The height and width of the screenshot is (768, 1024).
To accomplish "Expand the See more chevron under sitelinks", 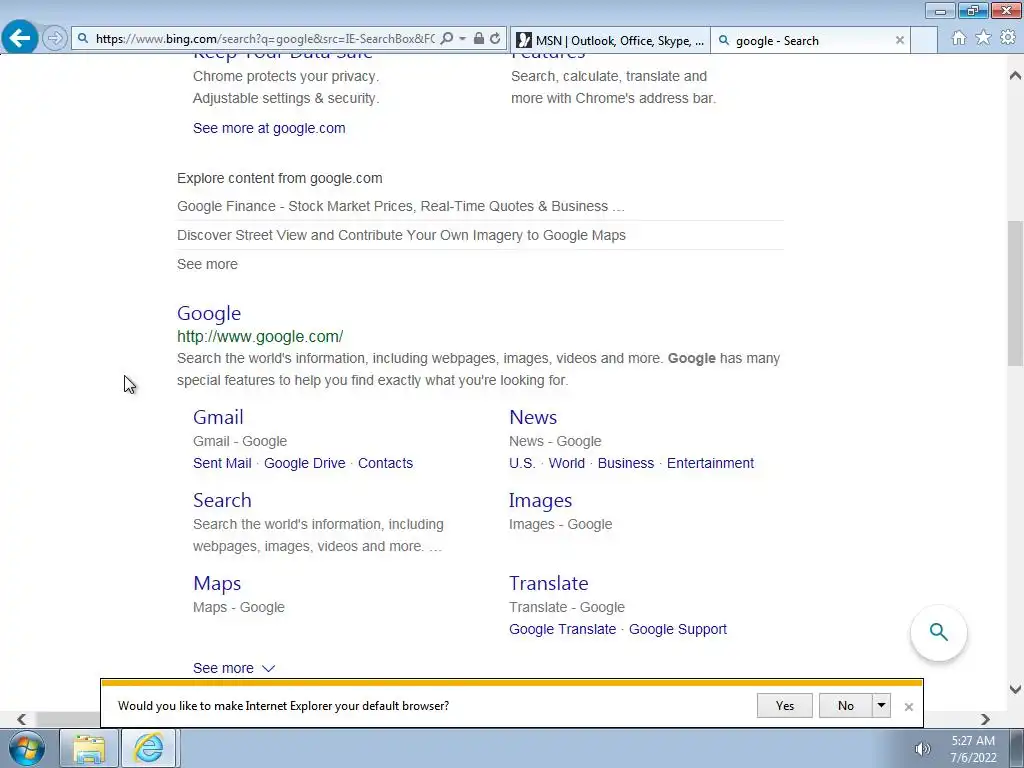I will pos(268,668).
